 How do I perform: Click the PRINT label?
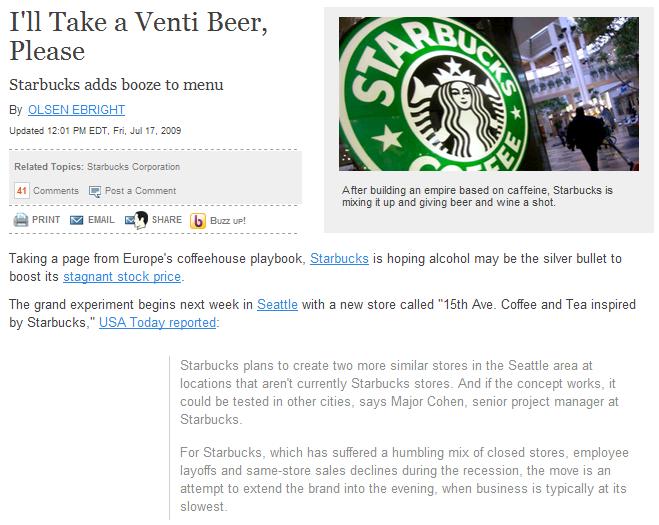click(x=46, y=220)
